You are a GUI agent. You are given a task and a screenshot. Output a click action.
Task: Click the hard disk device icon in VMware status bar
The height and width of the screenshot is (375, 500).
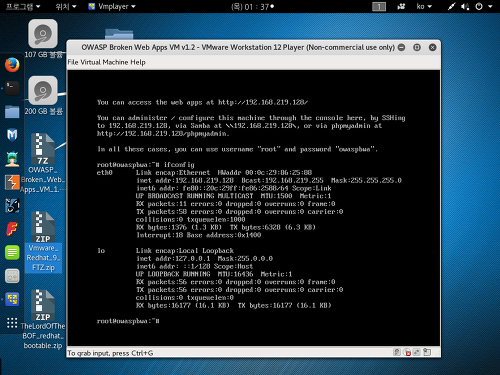[x=397, y=352]
